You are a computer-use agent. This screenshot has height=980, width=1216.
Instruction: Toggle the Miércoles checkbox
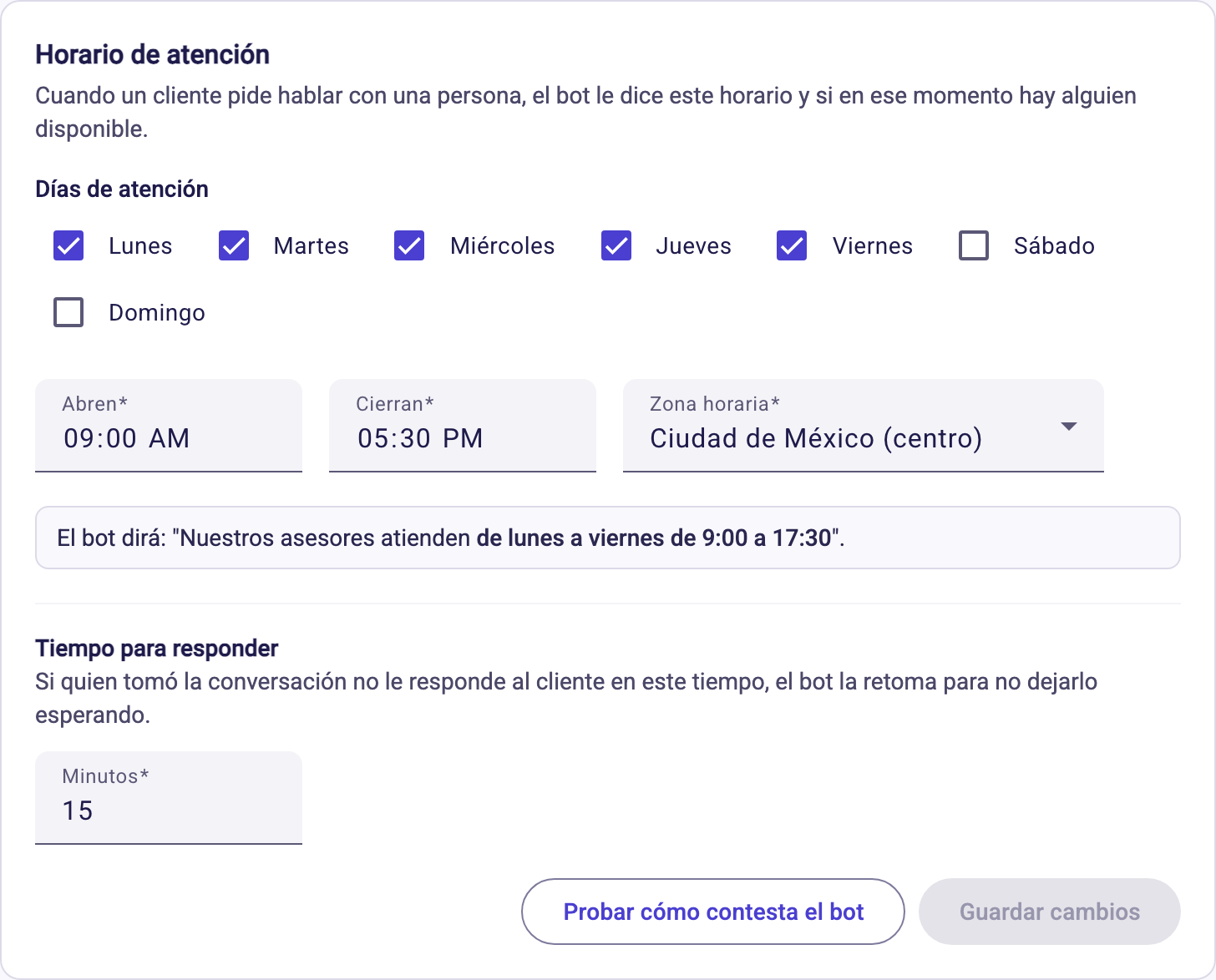click(409, 245)
